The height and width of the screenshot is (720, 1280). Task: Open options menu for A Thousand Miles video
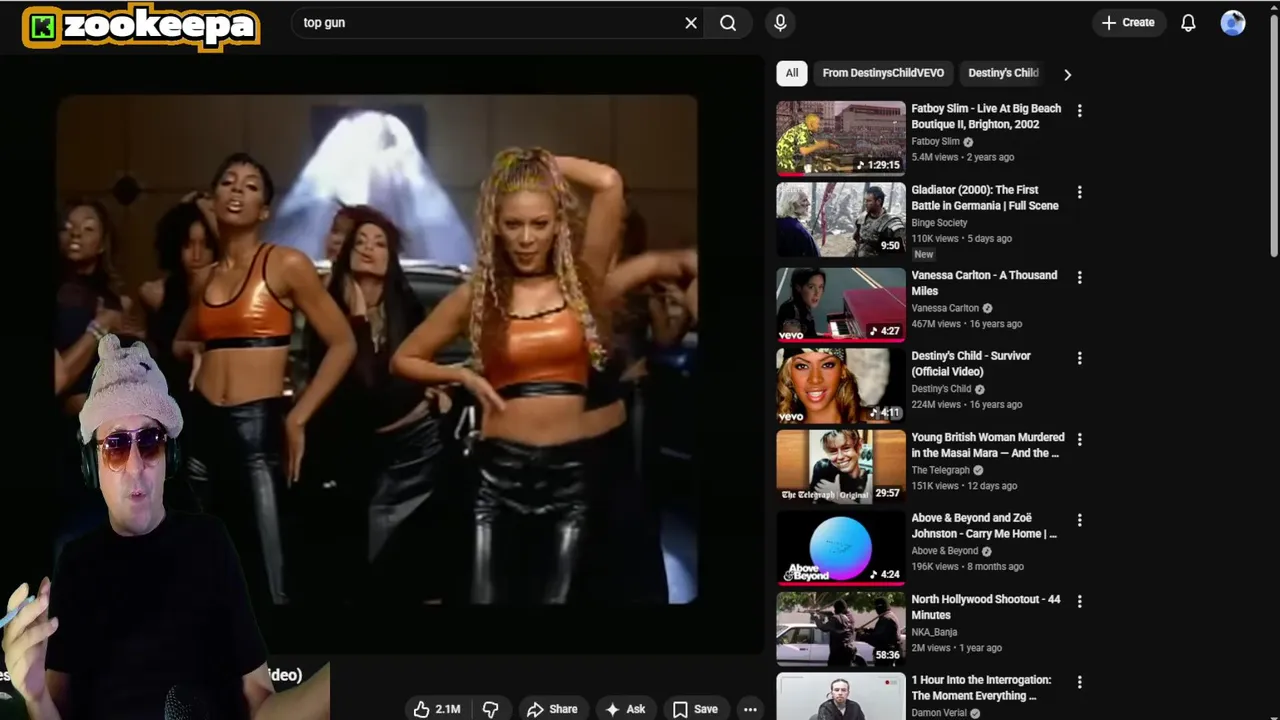1079,277
